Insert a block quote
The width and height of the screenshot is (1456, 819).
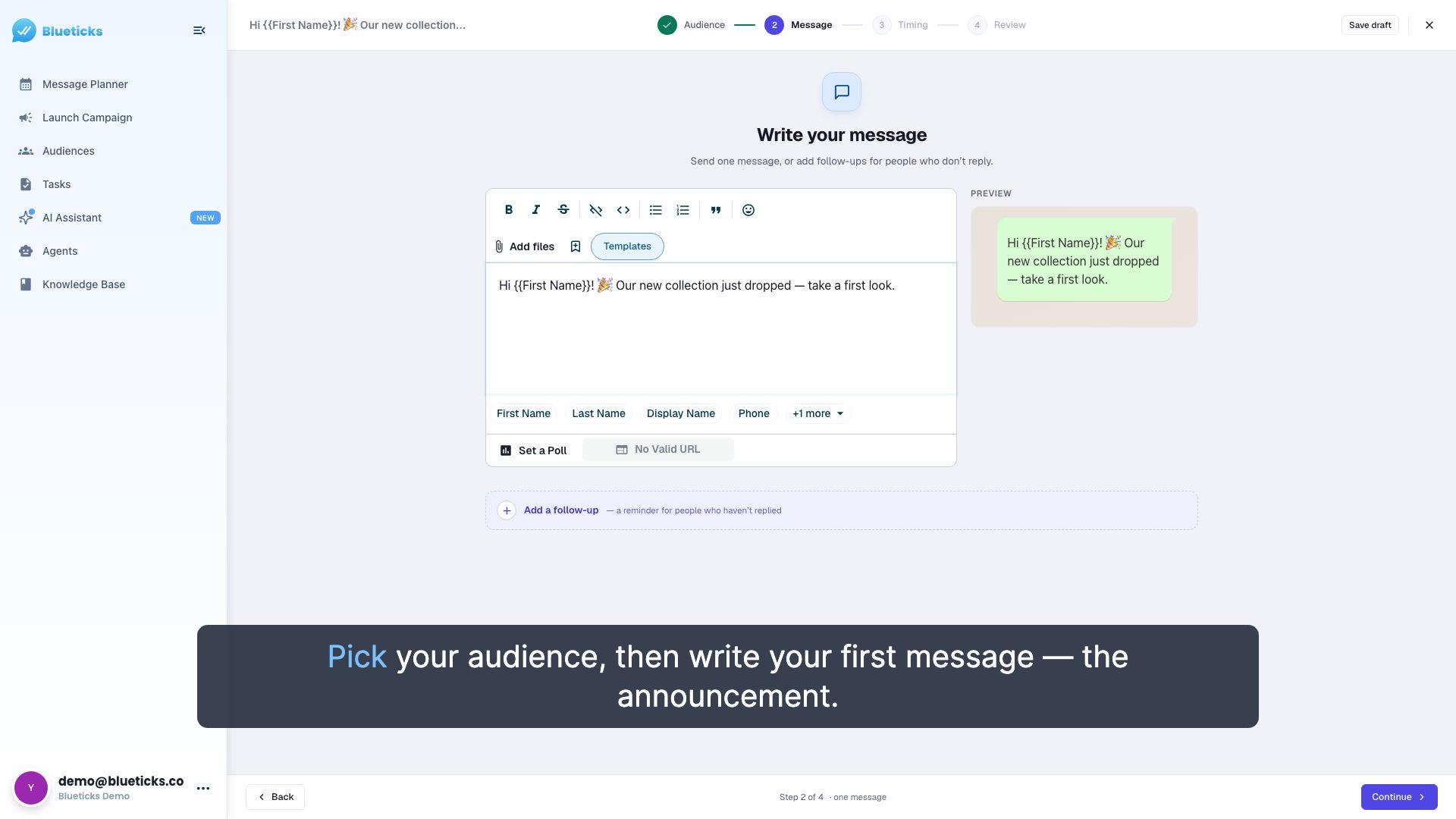click(x=716, y=210)
